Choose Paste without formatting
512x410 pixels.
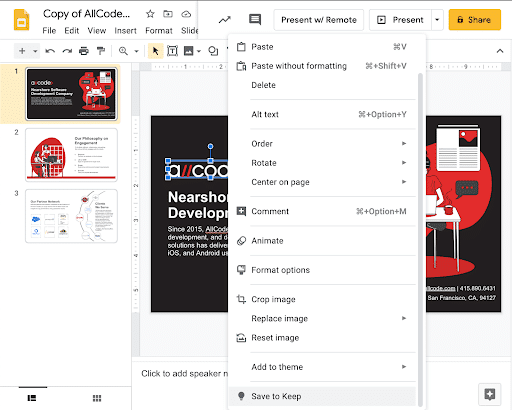coord(322,66)
